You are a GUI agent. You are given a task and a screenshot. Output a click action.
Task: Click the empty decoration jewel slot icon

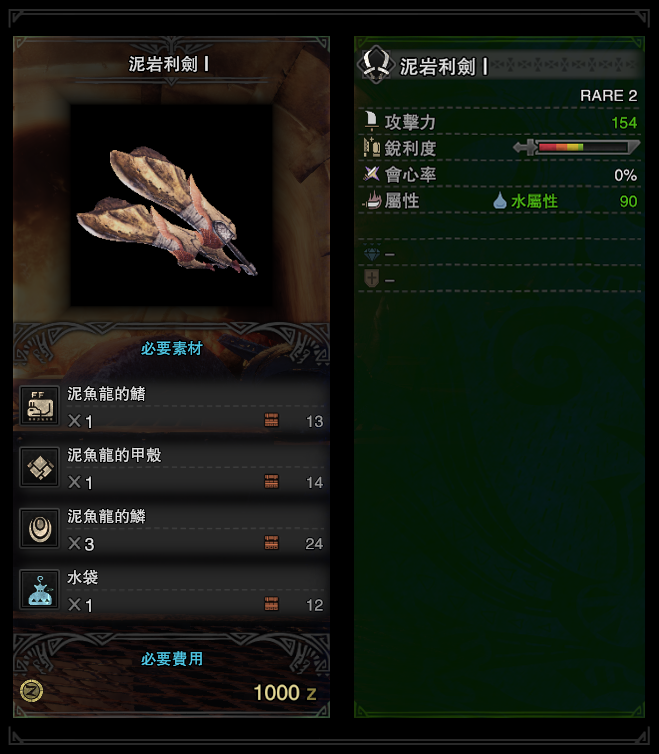point(371,253)
